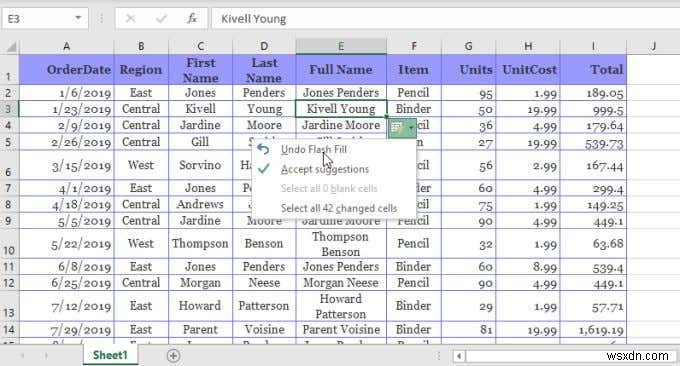This screenshot has height=366, width=680.
Task: Click the Cancel X icon in formula bar
Action: pos(130,19)
